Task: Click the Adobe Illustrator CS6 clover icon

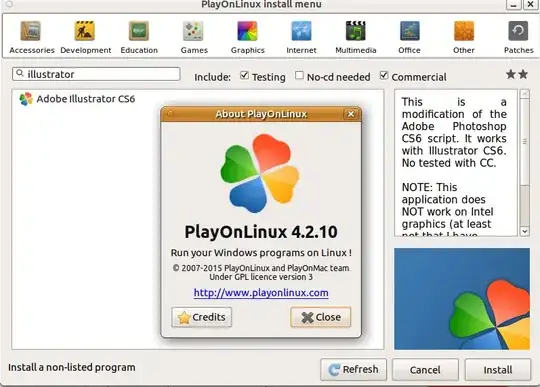Action: click(x=26, y=99)
